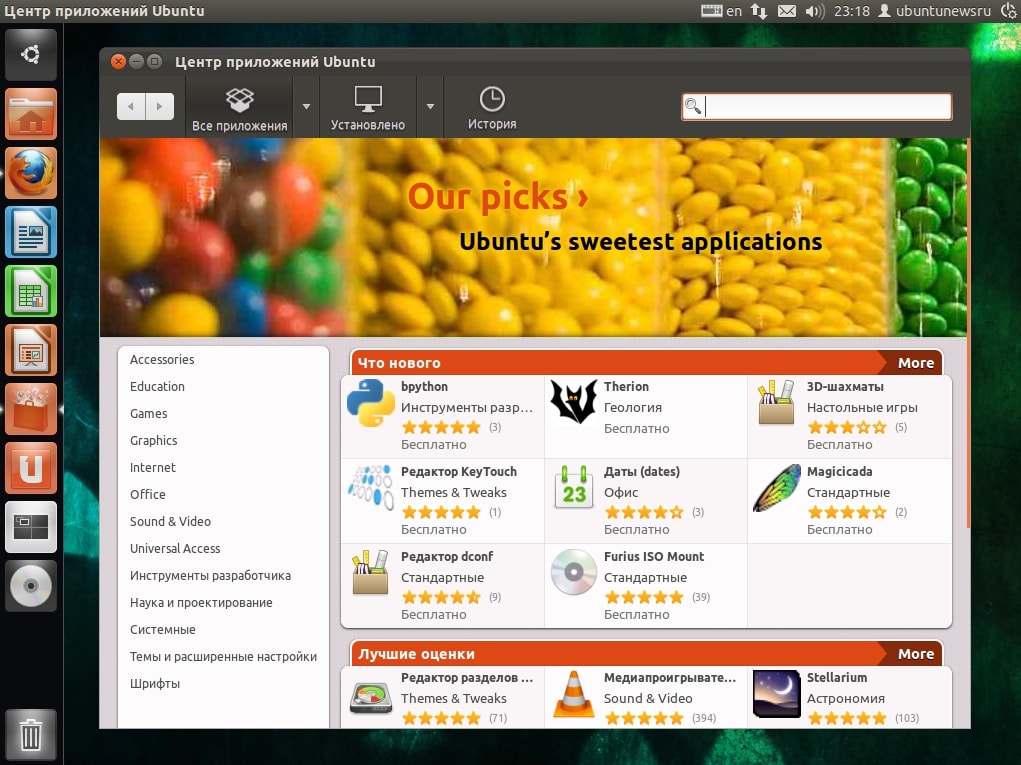This screenshot has width=1021, height=765.
Task: Open the Все приложения view
Action: tap(240, 109)
